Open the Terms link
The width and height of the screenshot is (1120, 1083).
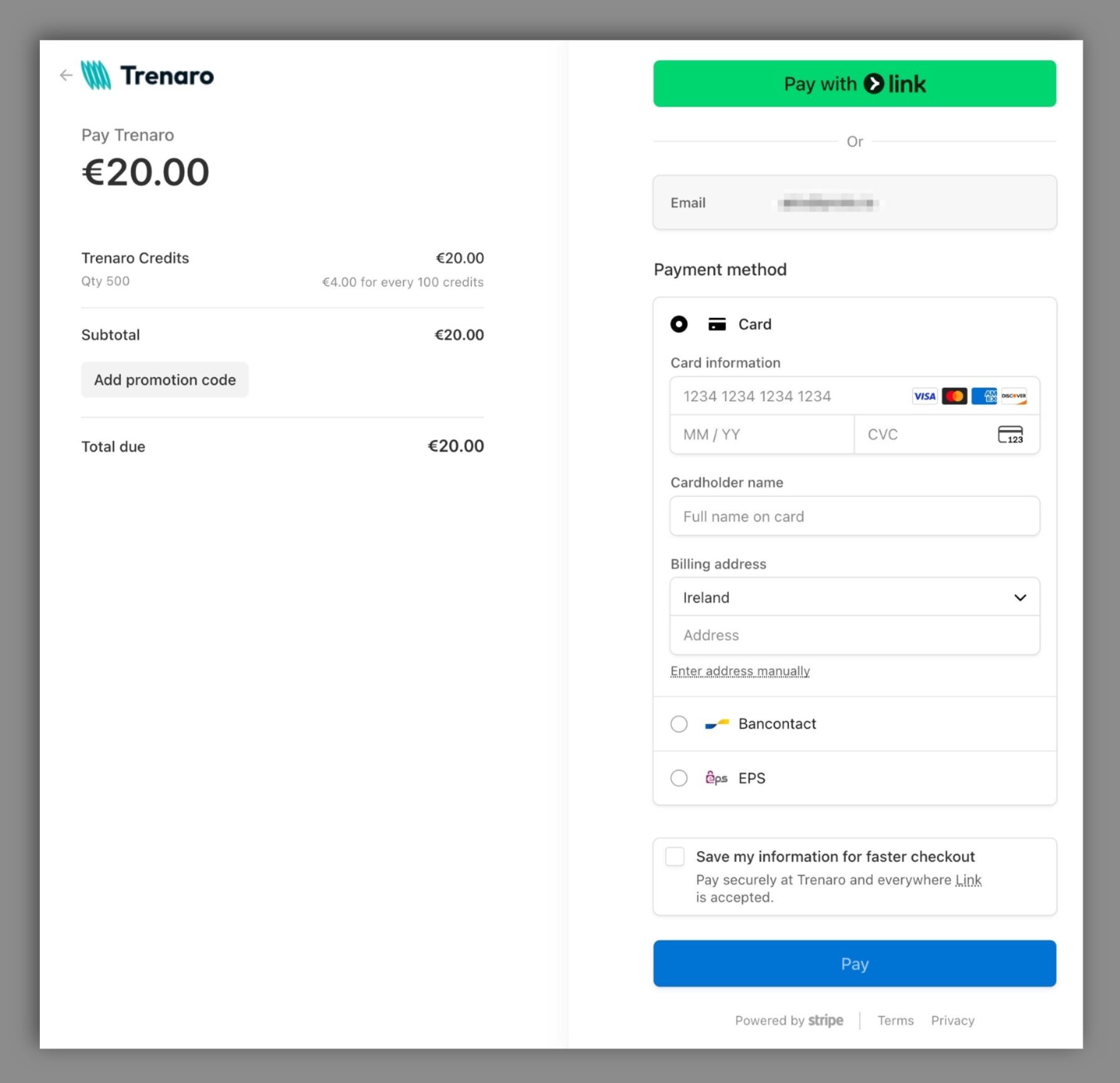tap(896, 1019)
